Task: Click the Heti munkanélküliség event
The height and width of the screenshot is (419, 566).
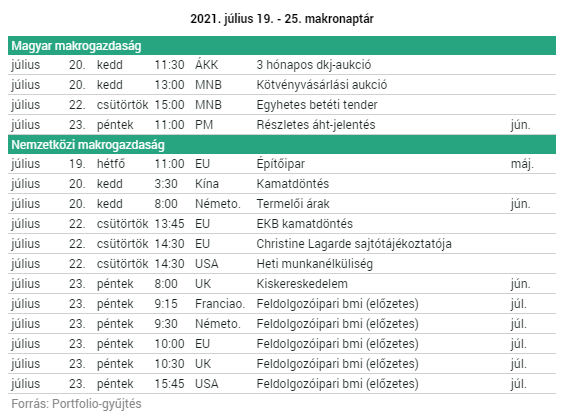Action: [x=314, y=264]
